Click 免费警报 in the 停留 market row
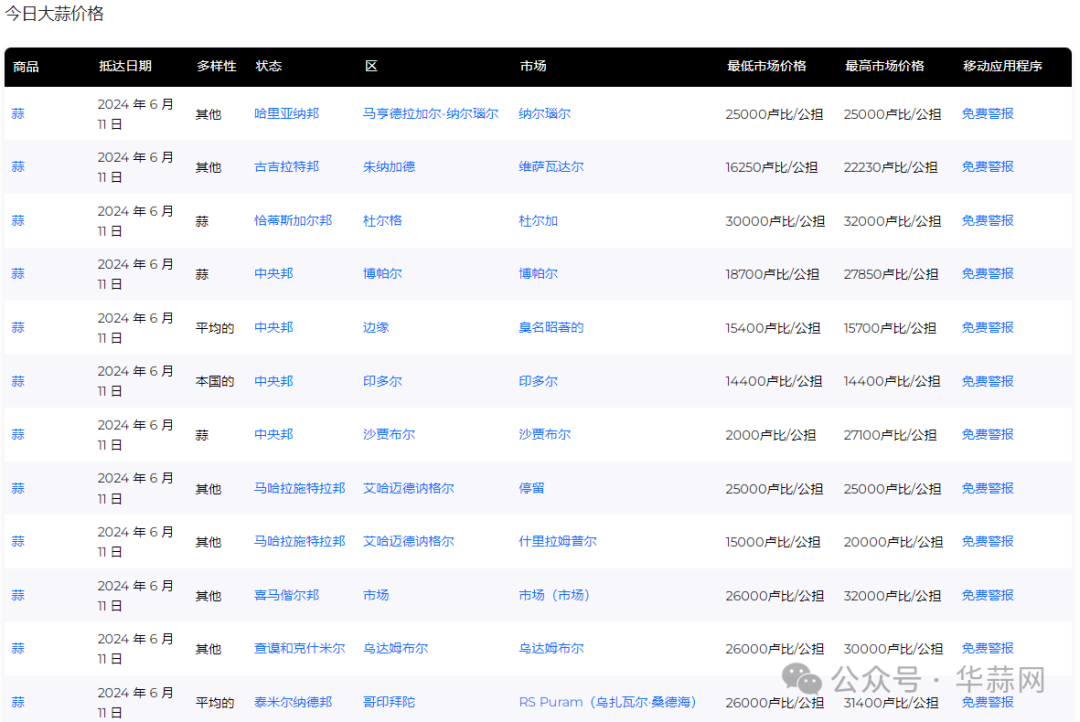1080x722 pixels. coord(987,488)
